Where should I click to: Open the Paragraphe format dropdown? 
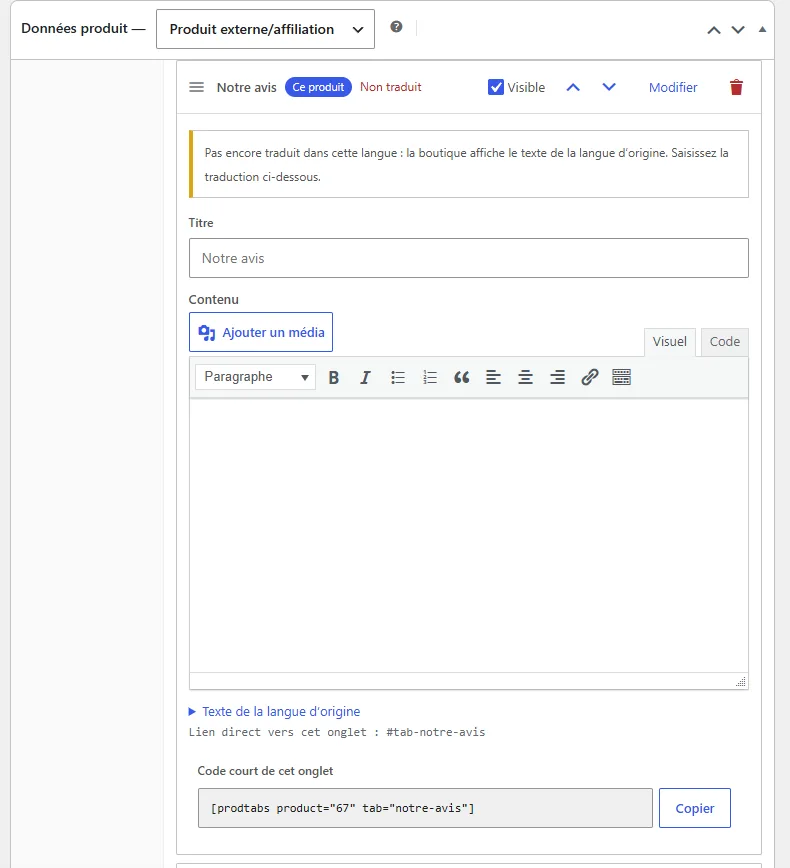coord(255,377)
